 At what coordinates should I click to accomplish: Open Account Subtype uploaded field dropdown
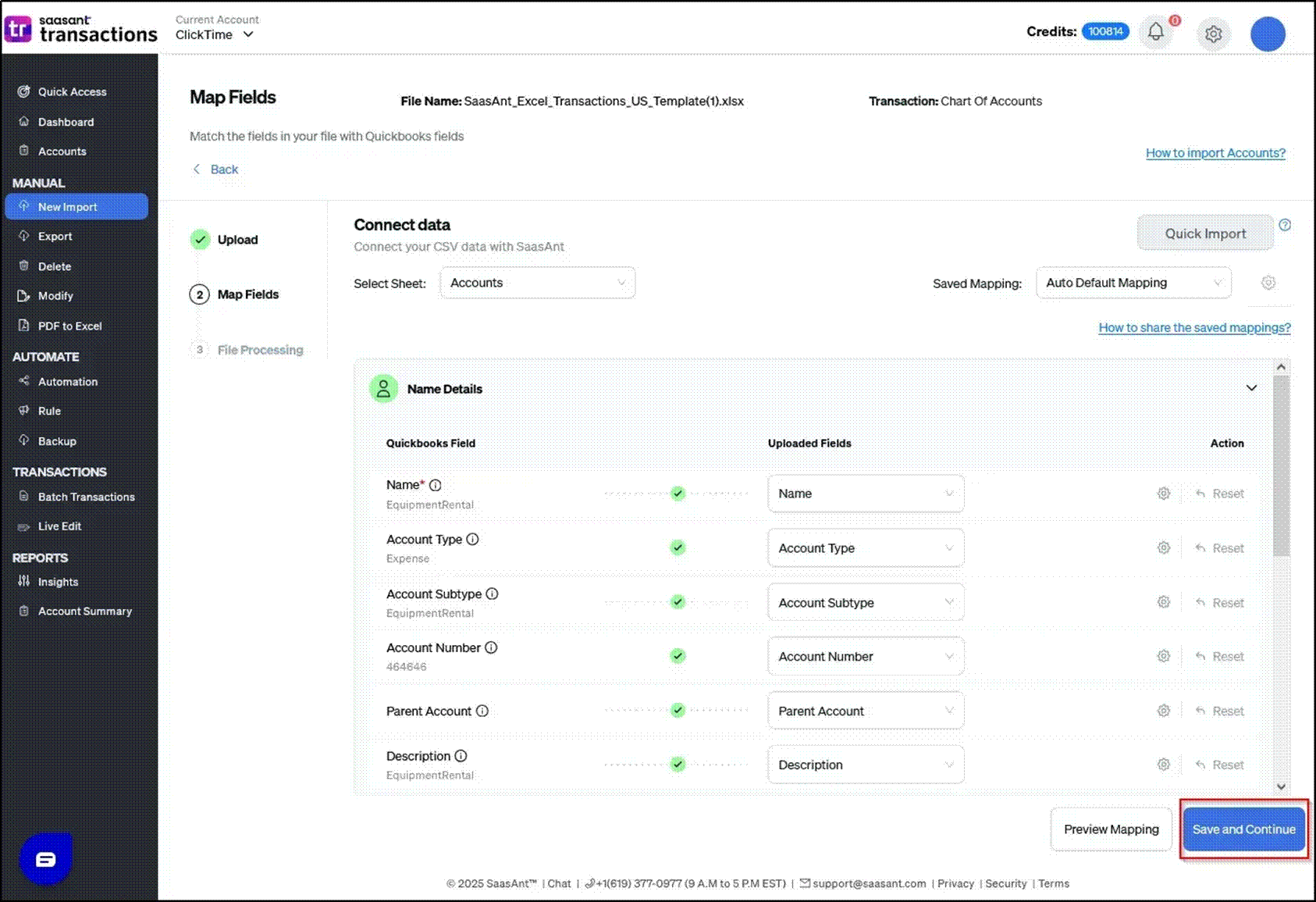coord(865,603)
